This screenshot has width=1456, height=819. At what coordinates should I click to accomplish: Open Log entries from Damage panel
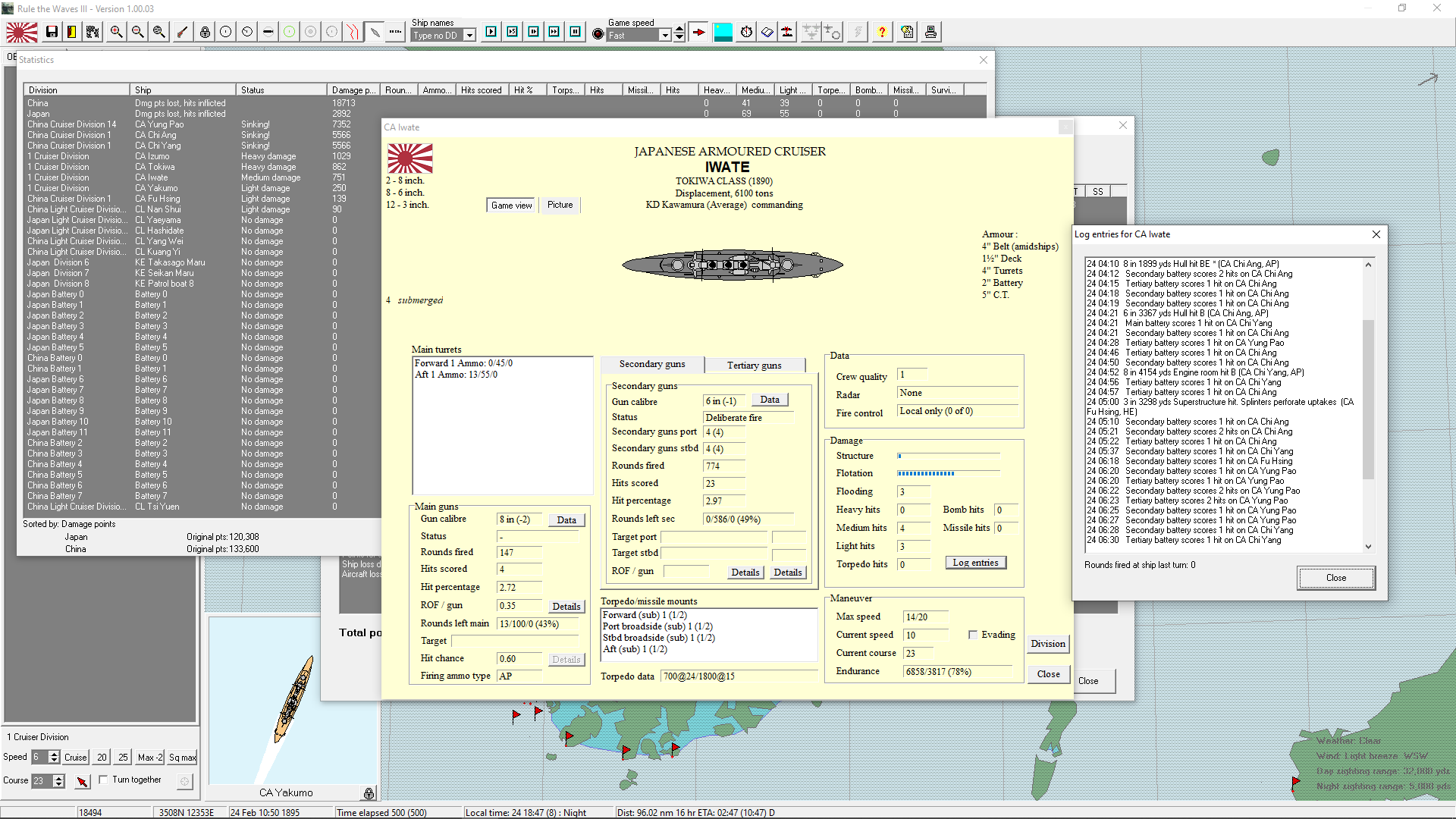(975, 563)
